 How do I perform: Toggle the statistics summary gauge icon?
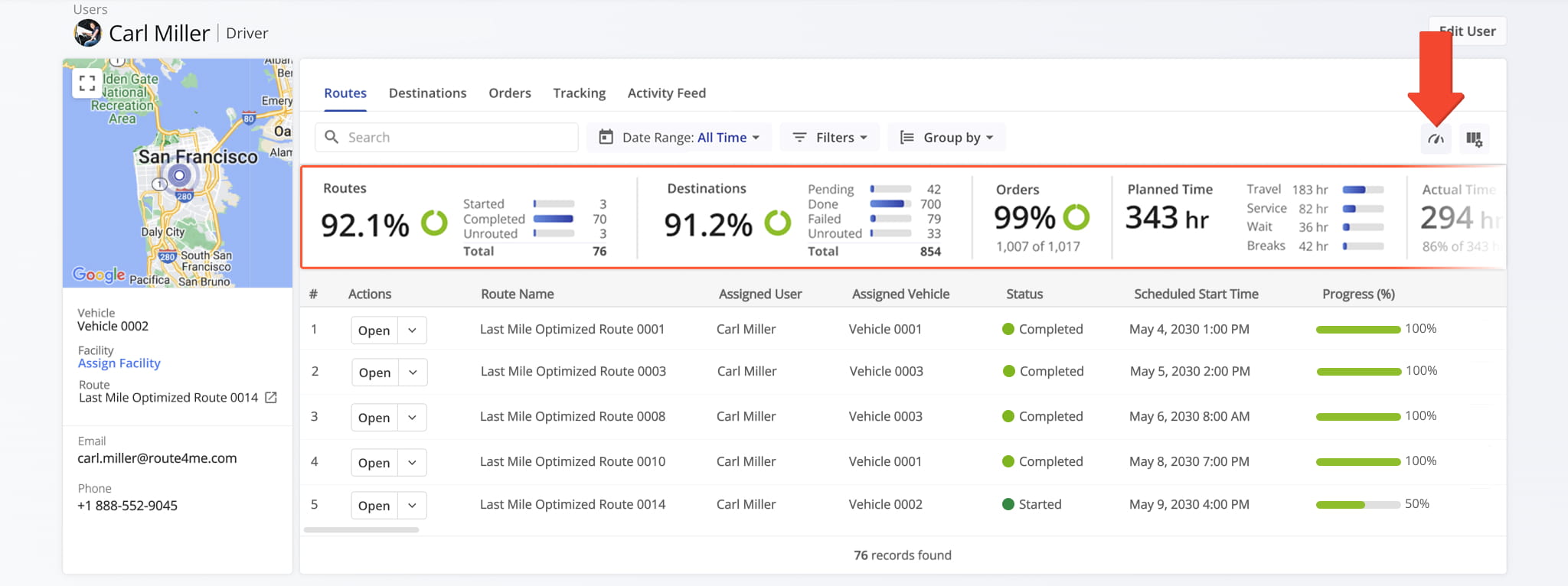[x=1436, y=138]
